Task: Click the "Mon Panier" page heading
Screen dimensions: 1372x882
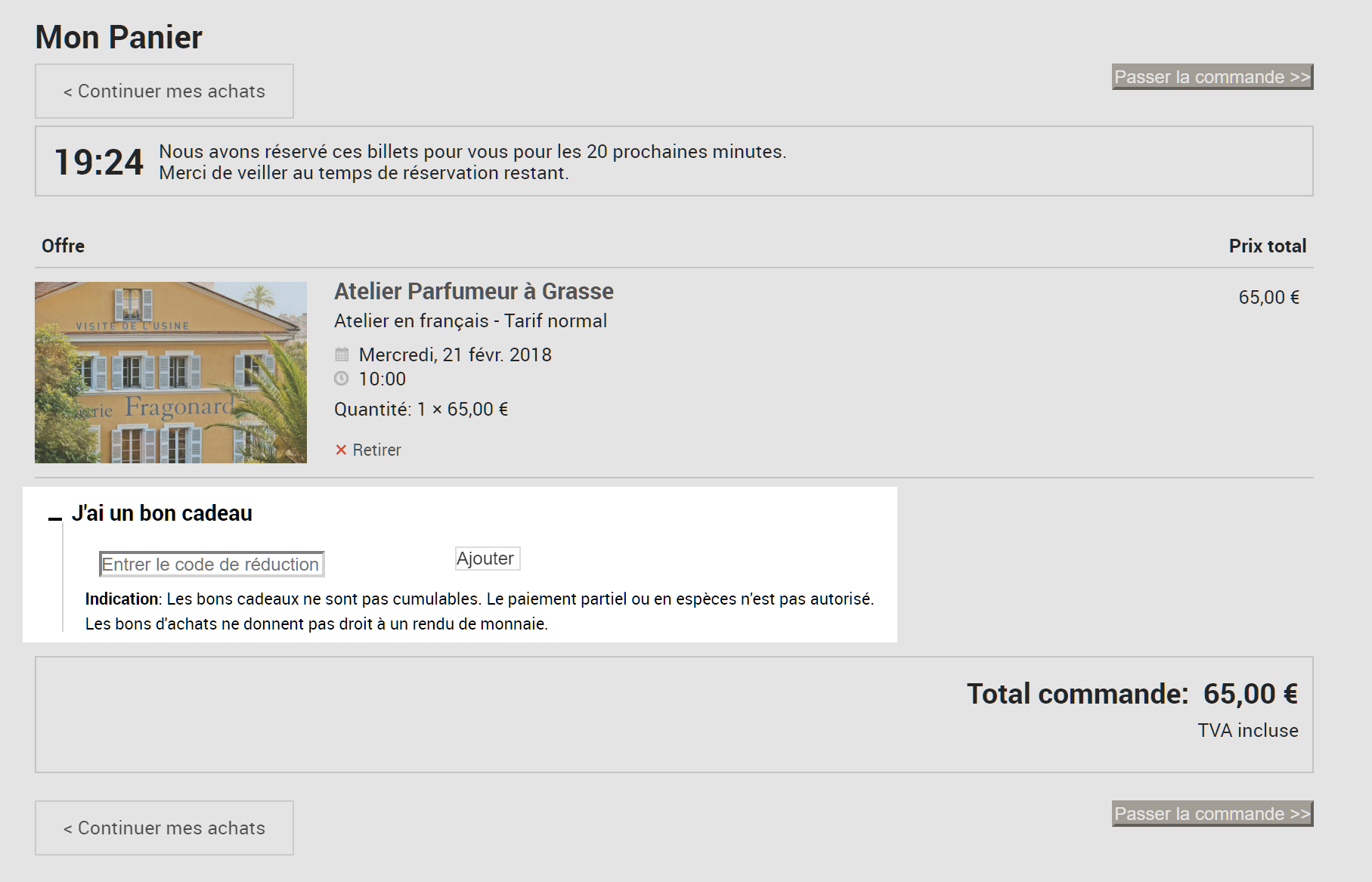Action: click(x=119, y=37)
